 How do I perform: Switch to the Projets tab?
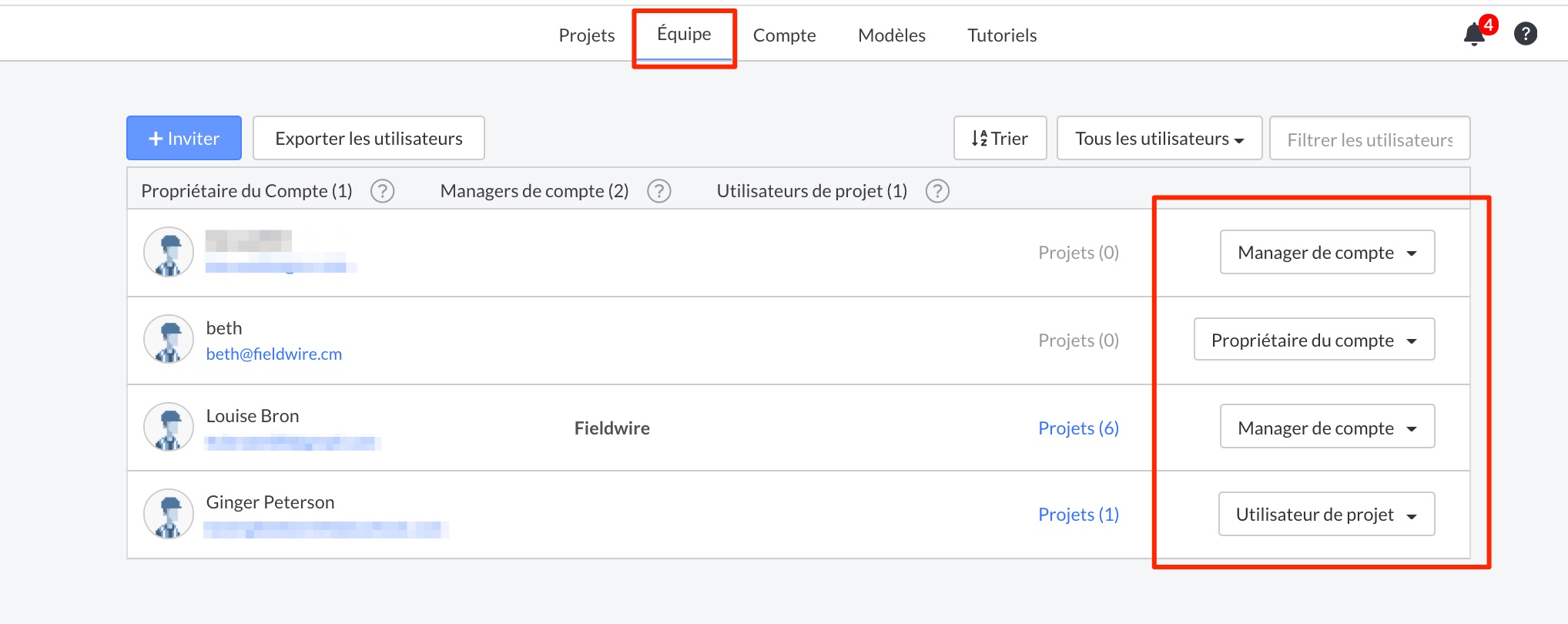[587, 35]
